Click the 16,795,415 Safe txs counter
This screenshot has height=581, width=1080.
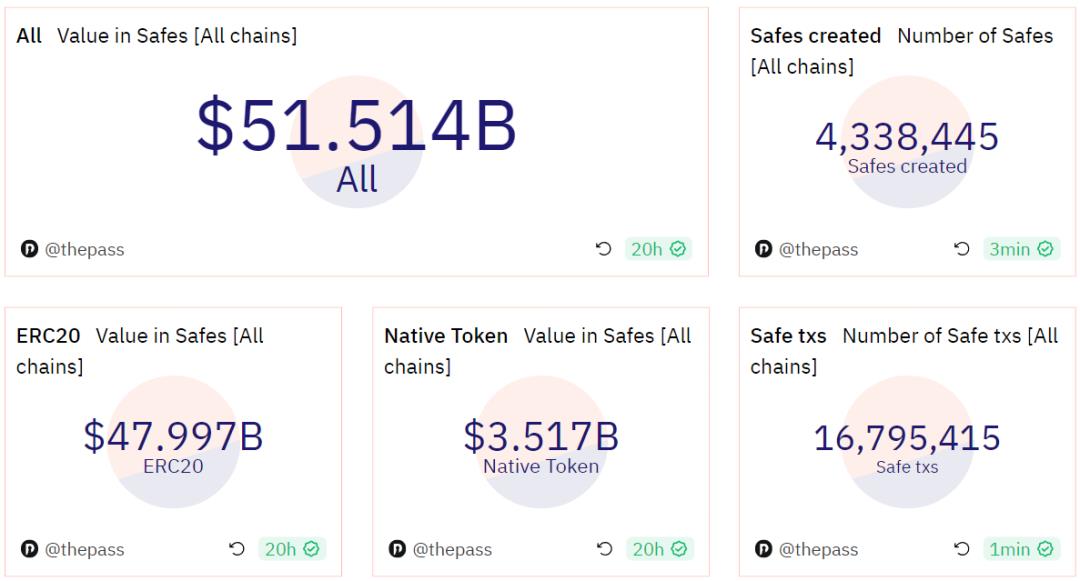[x=907, y=438]
